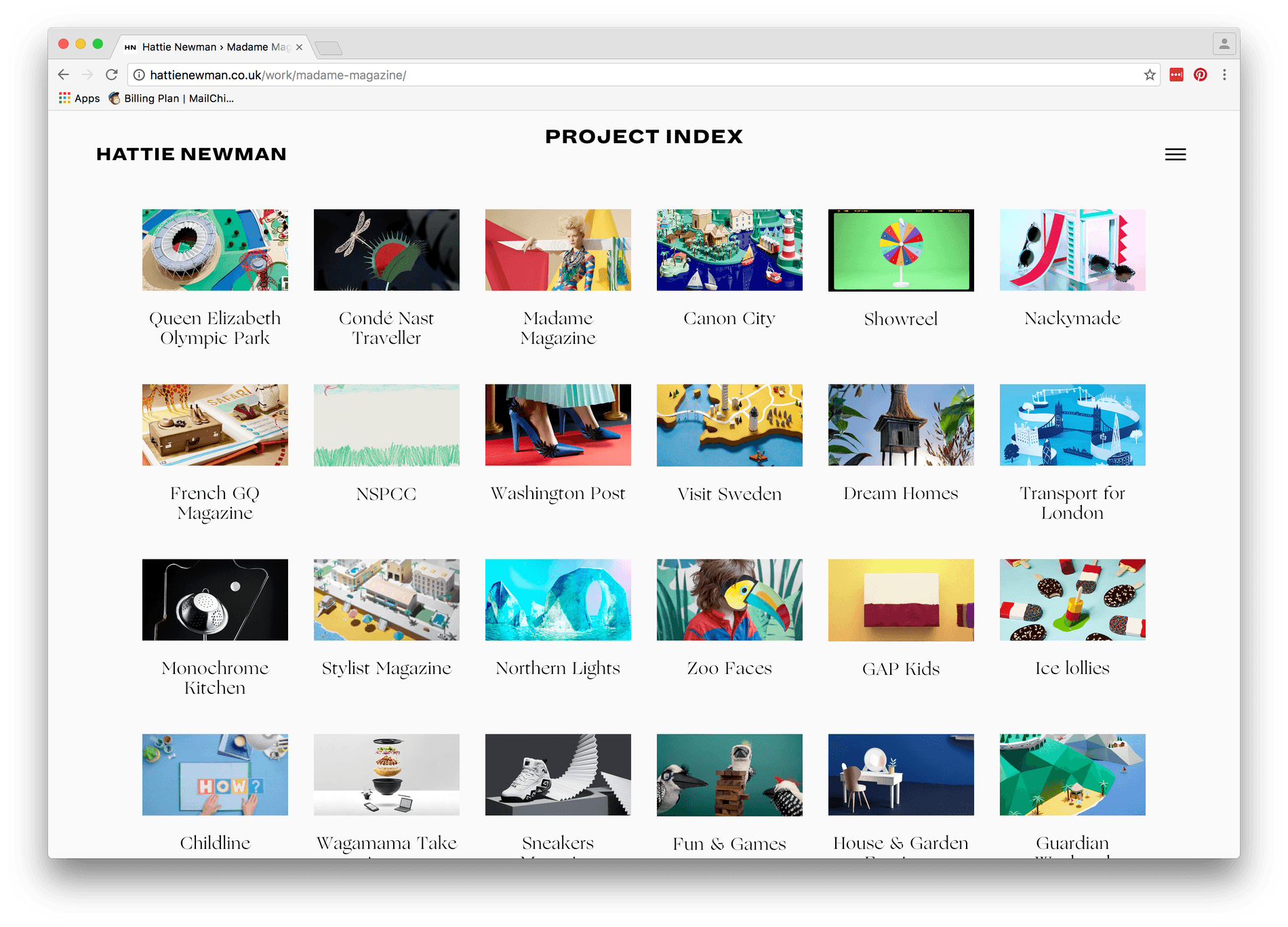Open the Dream Homes thumbnail
Viewport: 1288px width, 927px height.
click(x=901, y=425)
